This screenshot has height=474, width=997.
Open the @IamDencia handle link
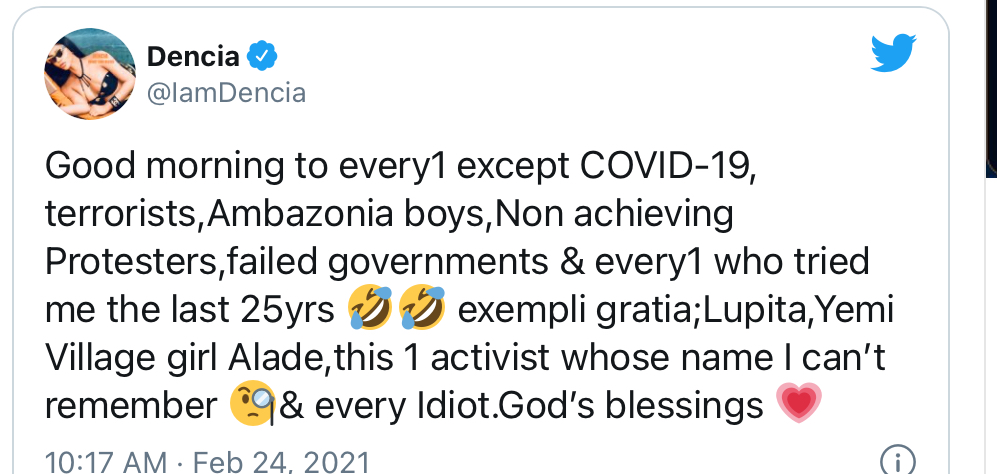pos(226,94)
